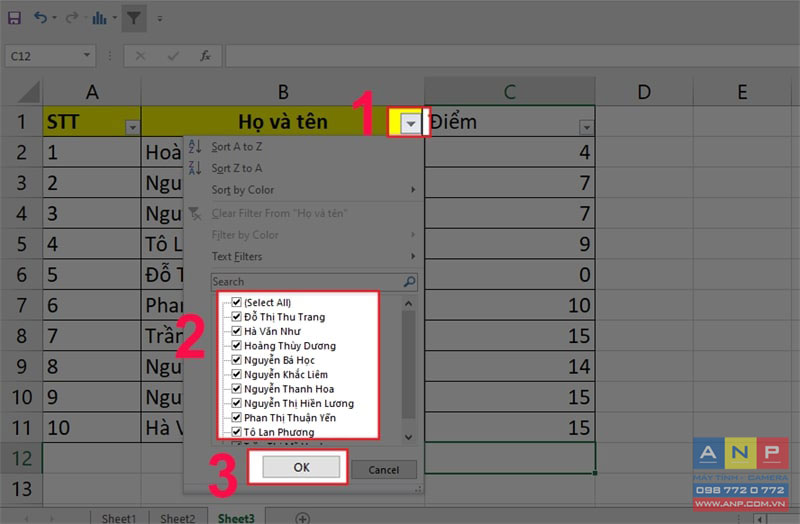
Task: Click the horizontal scroll left arrow
Action: click(x=760, y=519)
